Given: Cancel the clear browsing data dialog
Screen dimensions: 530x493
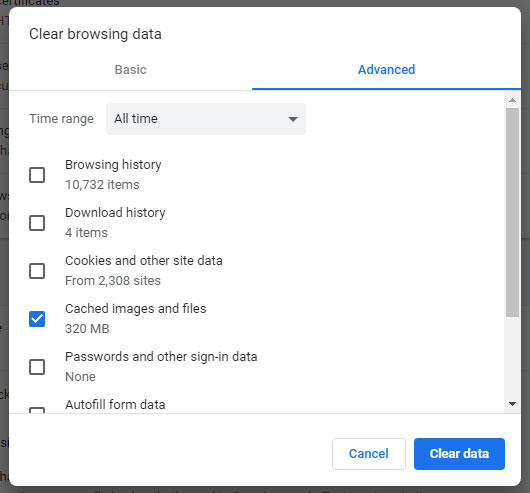Looking at the screenshot, I should click(x=369, y=454).
